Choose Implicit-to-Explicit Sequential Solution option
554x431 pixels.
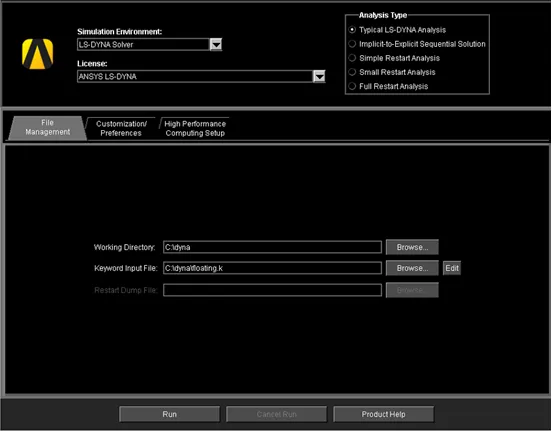tap(352, 44)
